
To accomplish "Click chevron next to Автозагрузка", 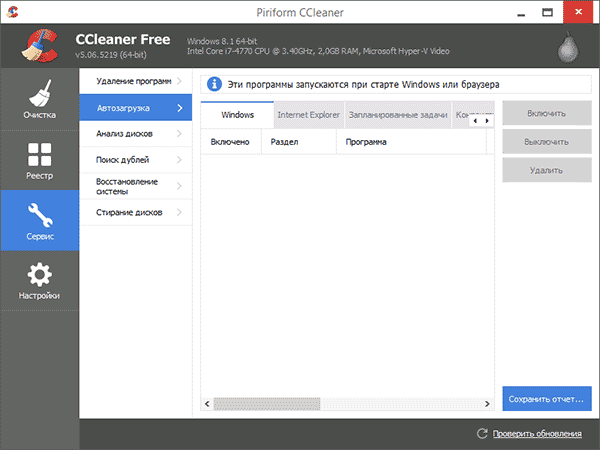I will [180, 108].
